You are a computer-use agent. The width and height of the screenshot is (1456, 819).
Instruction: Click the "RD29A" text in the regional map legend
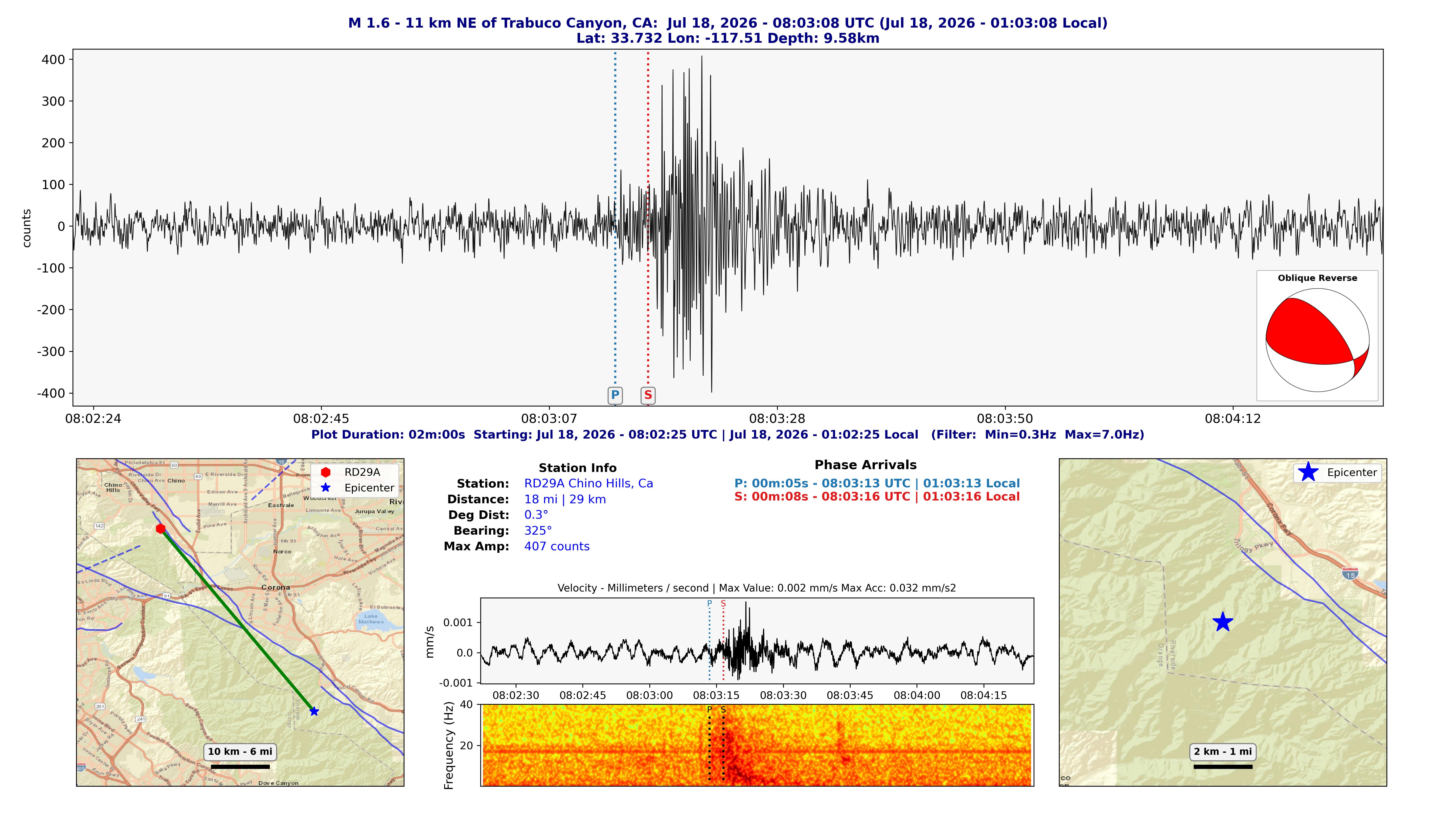point(362,472)
